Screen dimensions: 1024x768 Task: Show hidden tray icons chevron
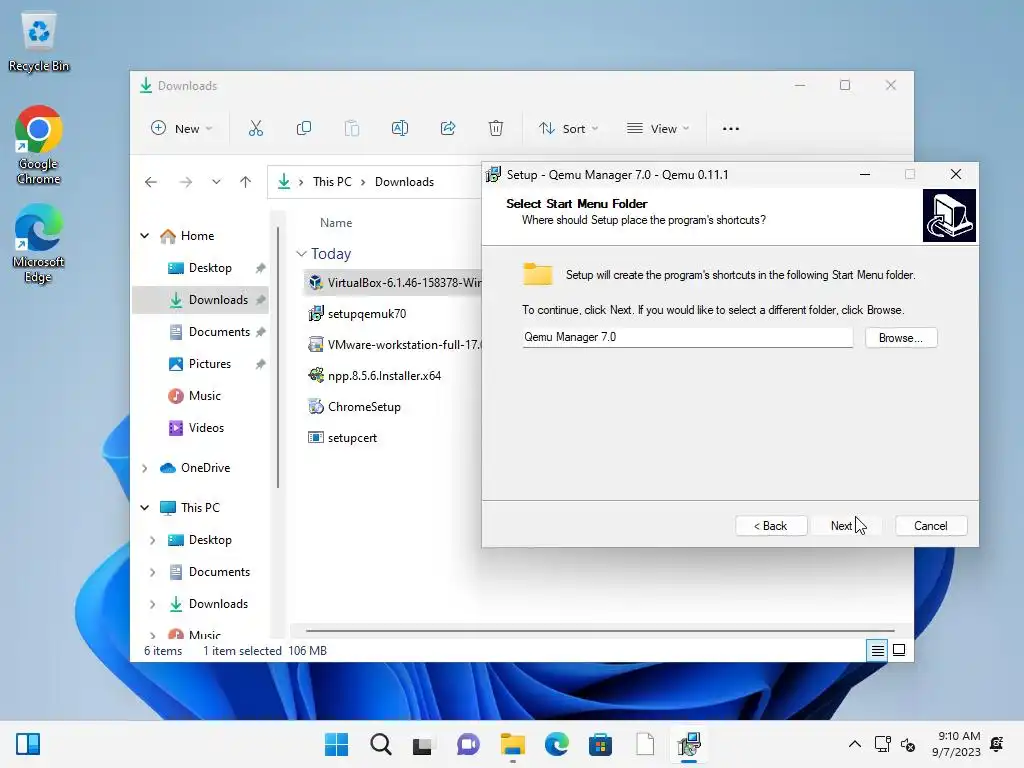(854, 744)
